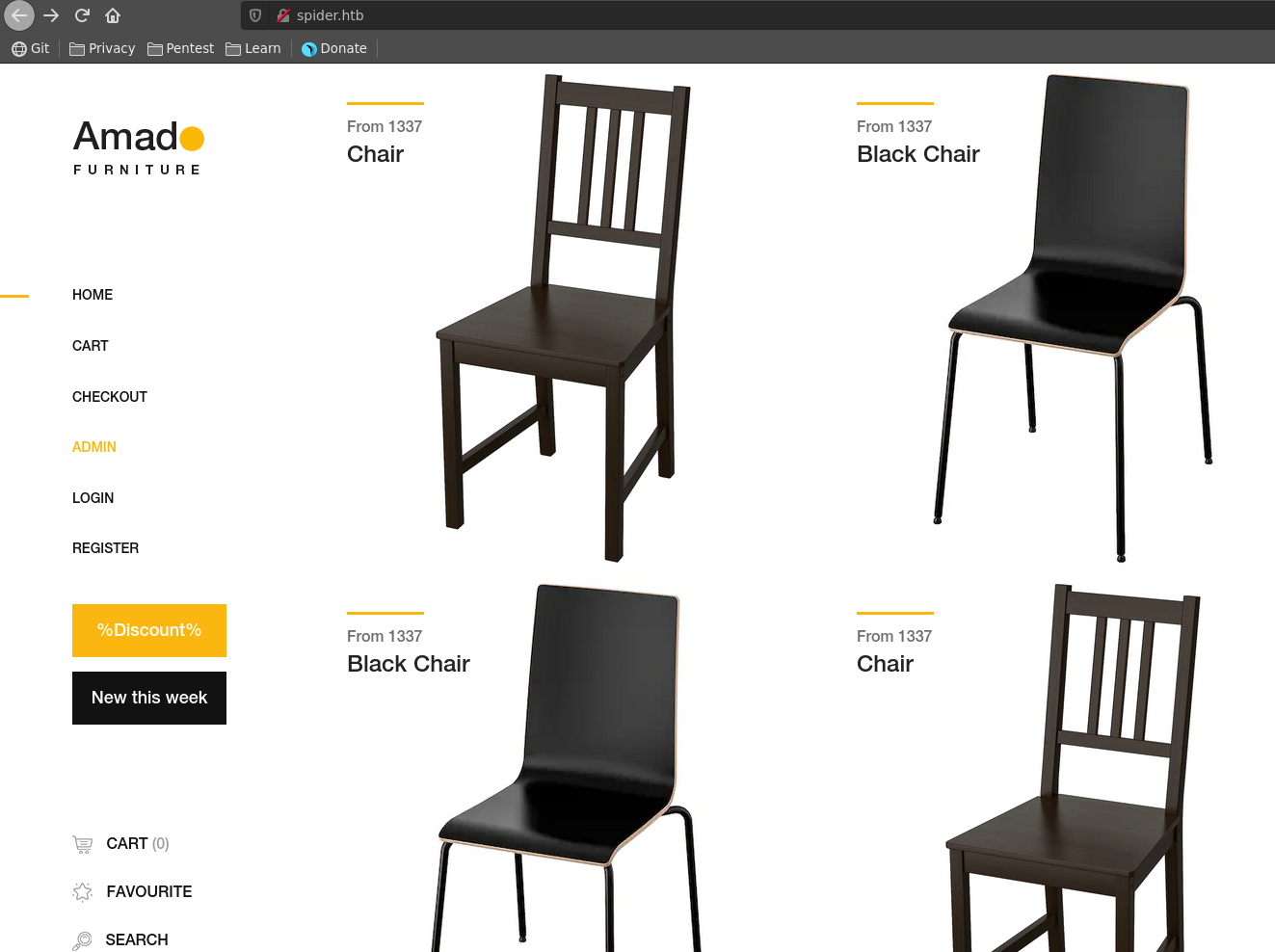Viewport: 1275px width, 952px height.
Task: Open the Donate bookmark
Action: [x=334, y=48]
